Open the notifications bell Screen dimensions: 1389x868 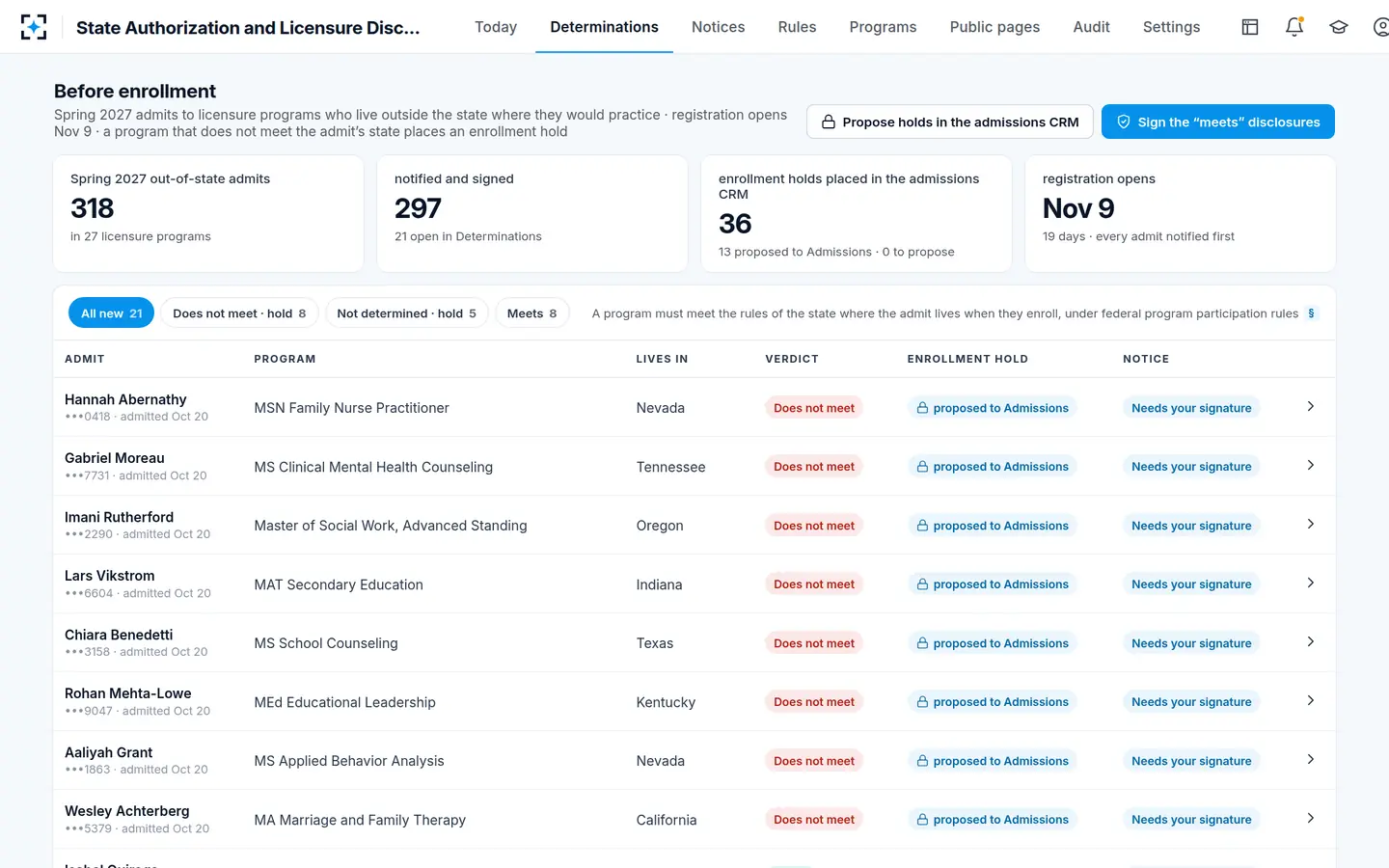coord(1294,27)
